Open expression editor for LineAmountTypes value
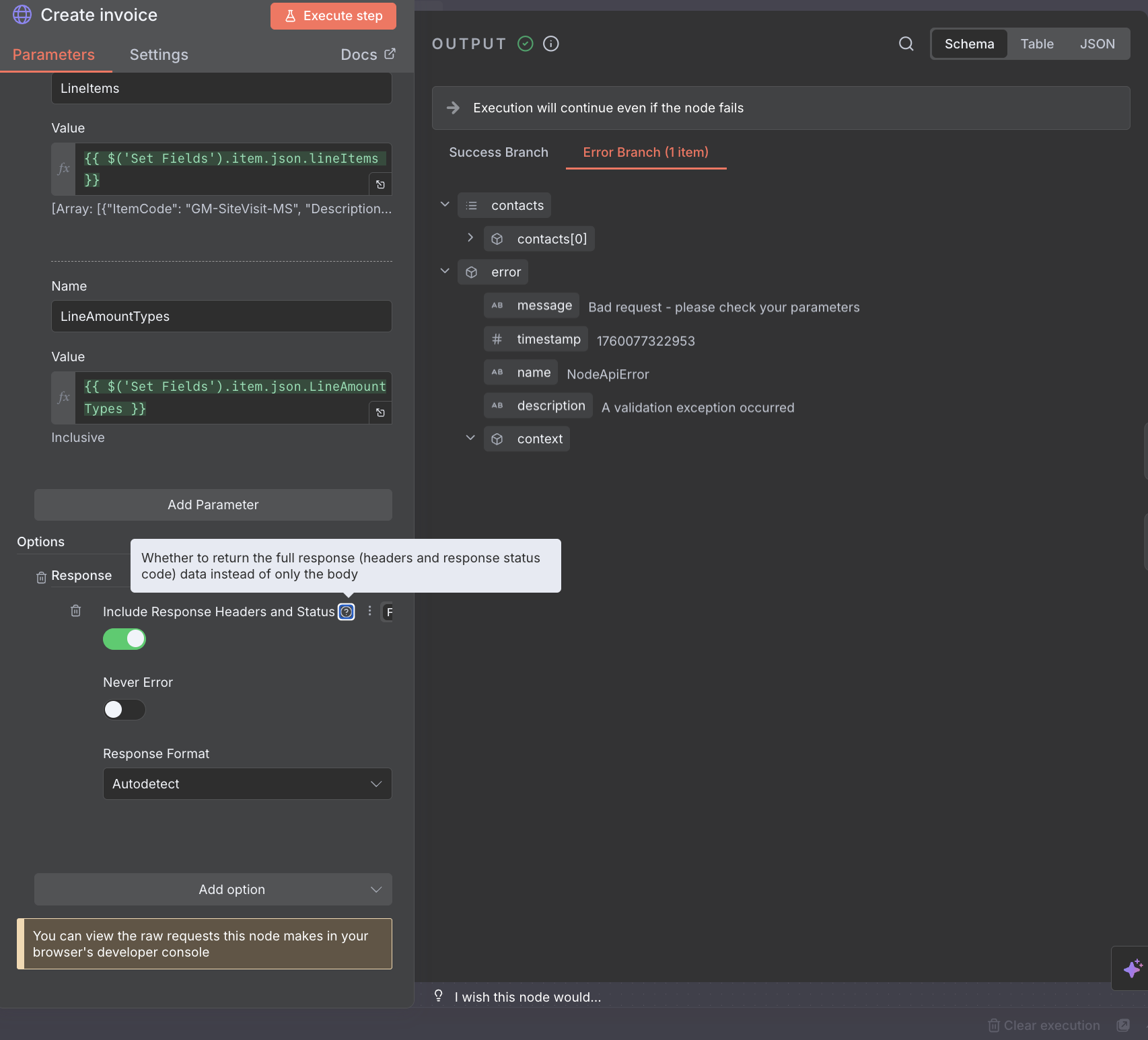 click(380, 412)
